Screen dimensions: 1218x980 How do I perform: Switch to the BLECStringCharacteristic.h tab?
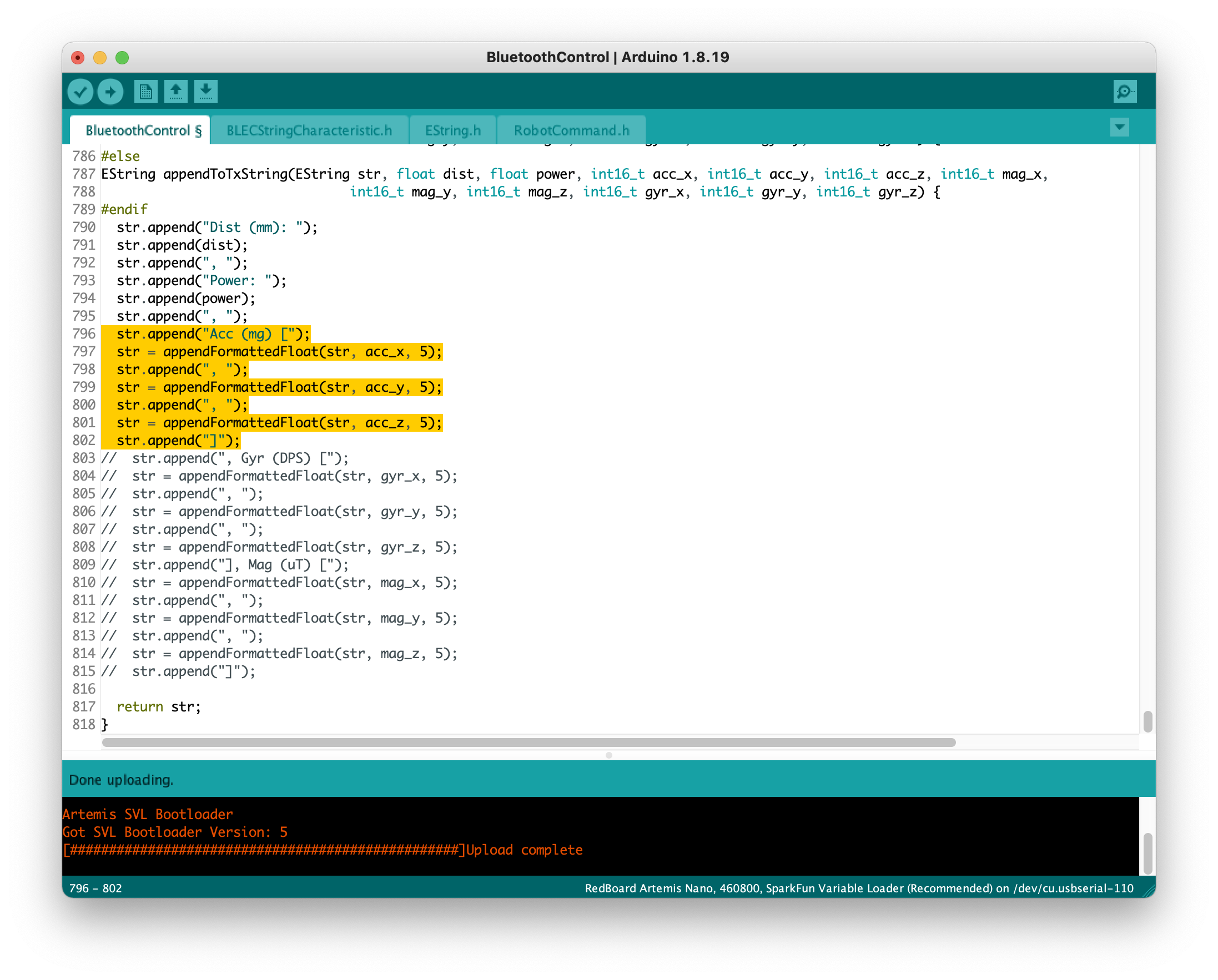(x=309, y=130)
